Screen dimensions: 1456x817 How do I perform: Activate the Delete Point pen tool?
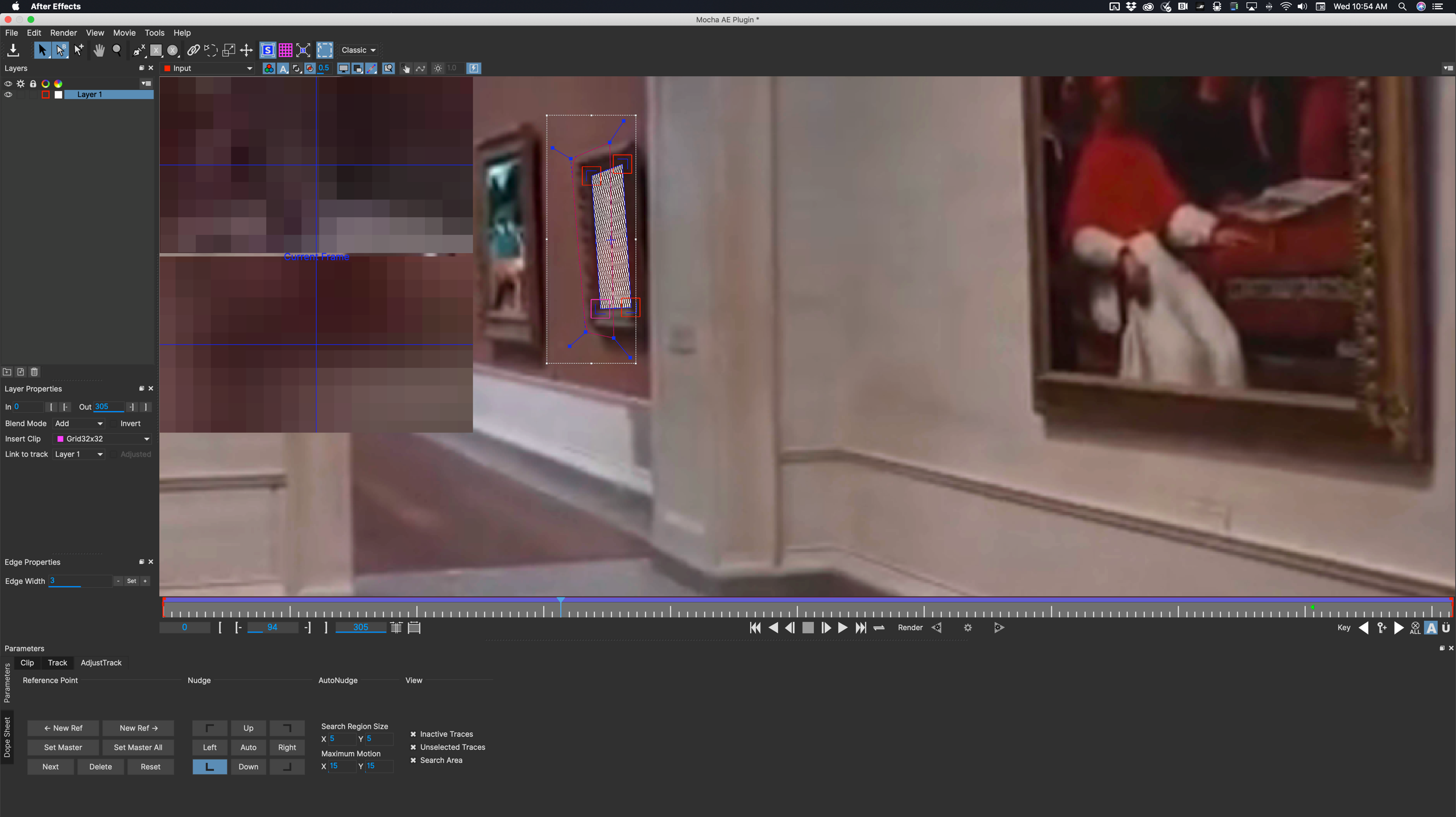click(x=138, y=50)
